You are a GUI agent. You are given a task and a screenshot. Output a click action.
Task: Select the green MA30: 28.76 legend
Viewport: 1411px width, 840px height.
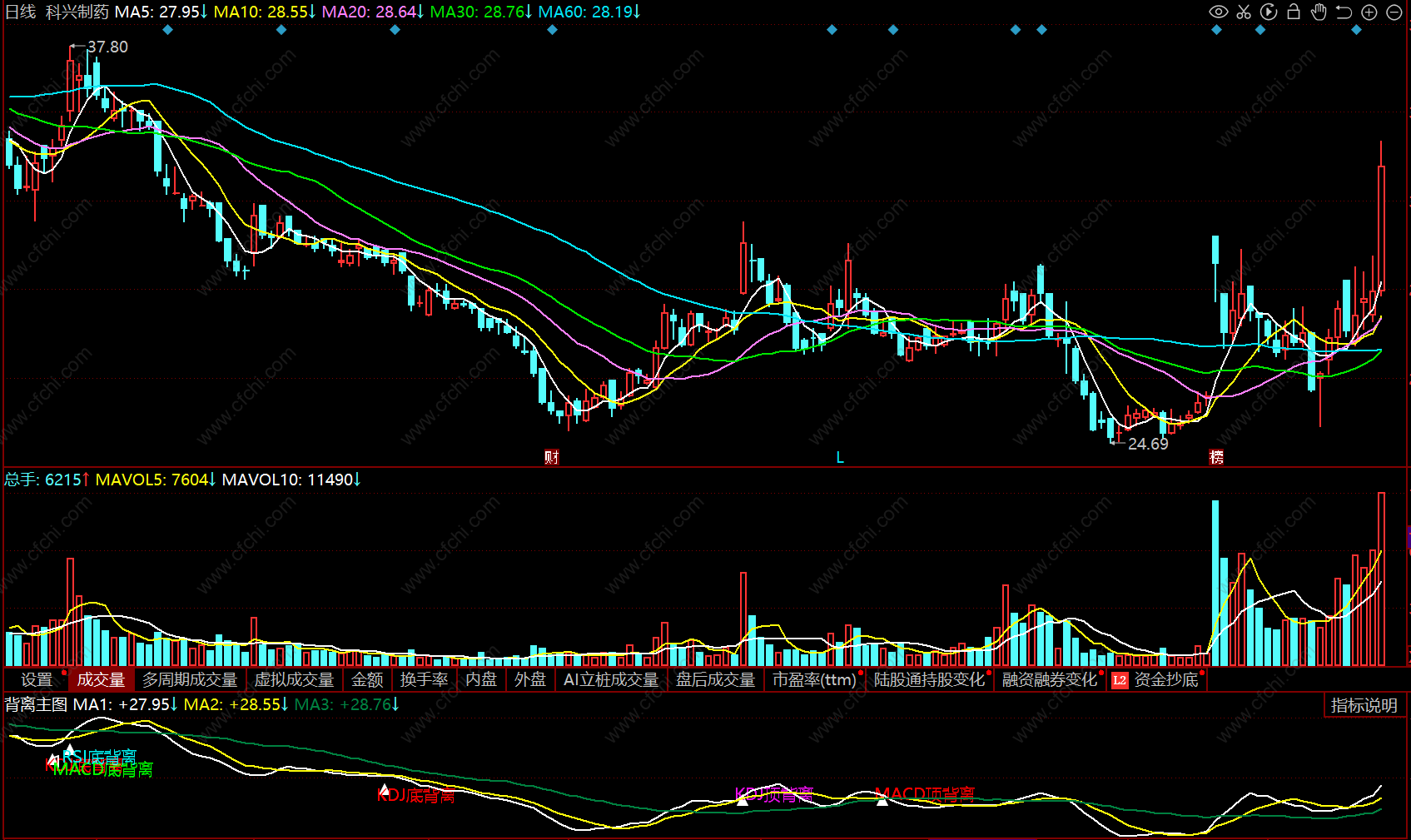(481, 12)
